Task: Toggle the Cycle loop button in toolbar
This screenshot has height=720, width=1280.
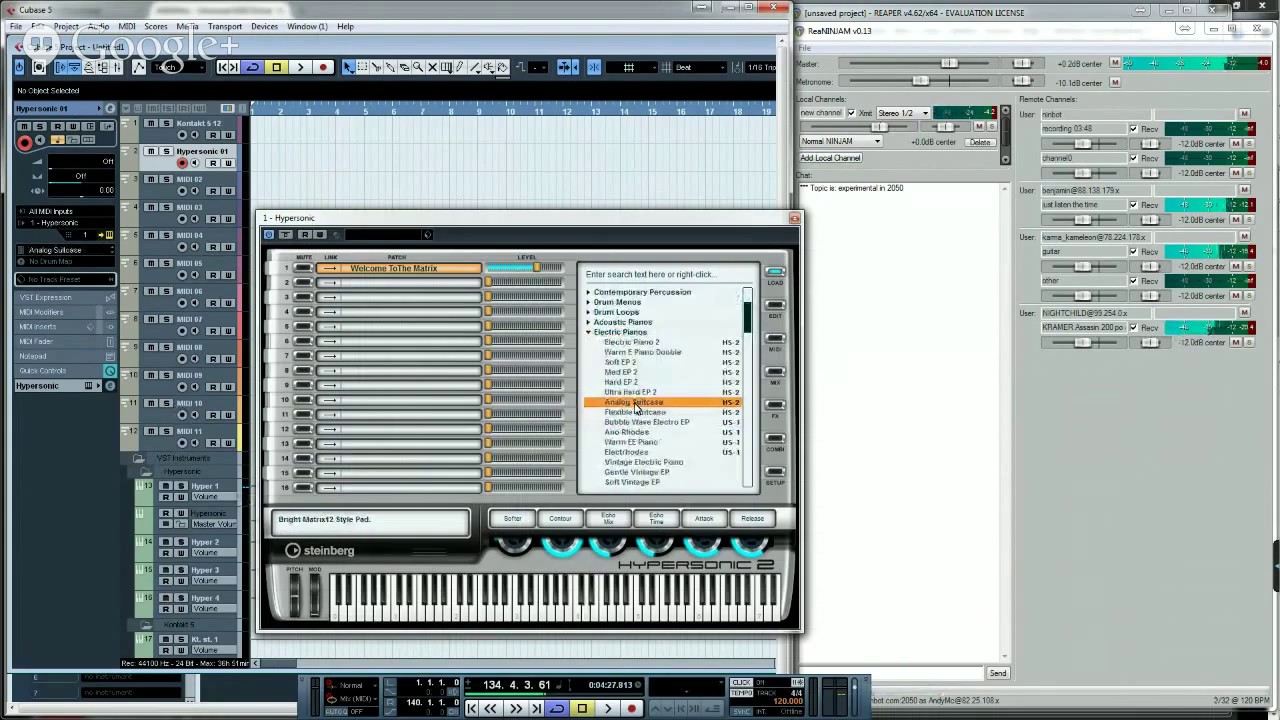Action: (x=253, y=67)
